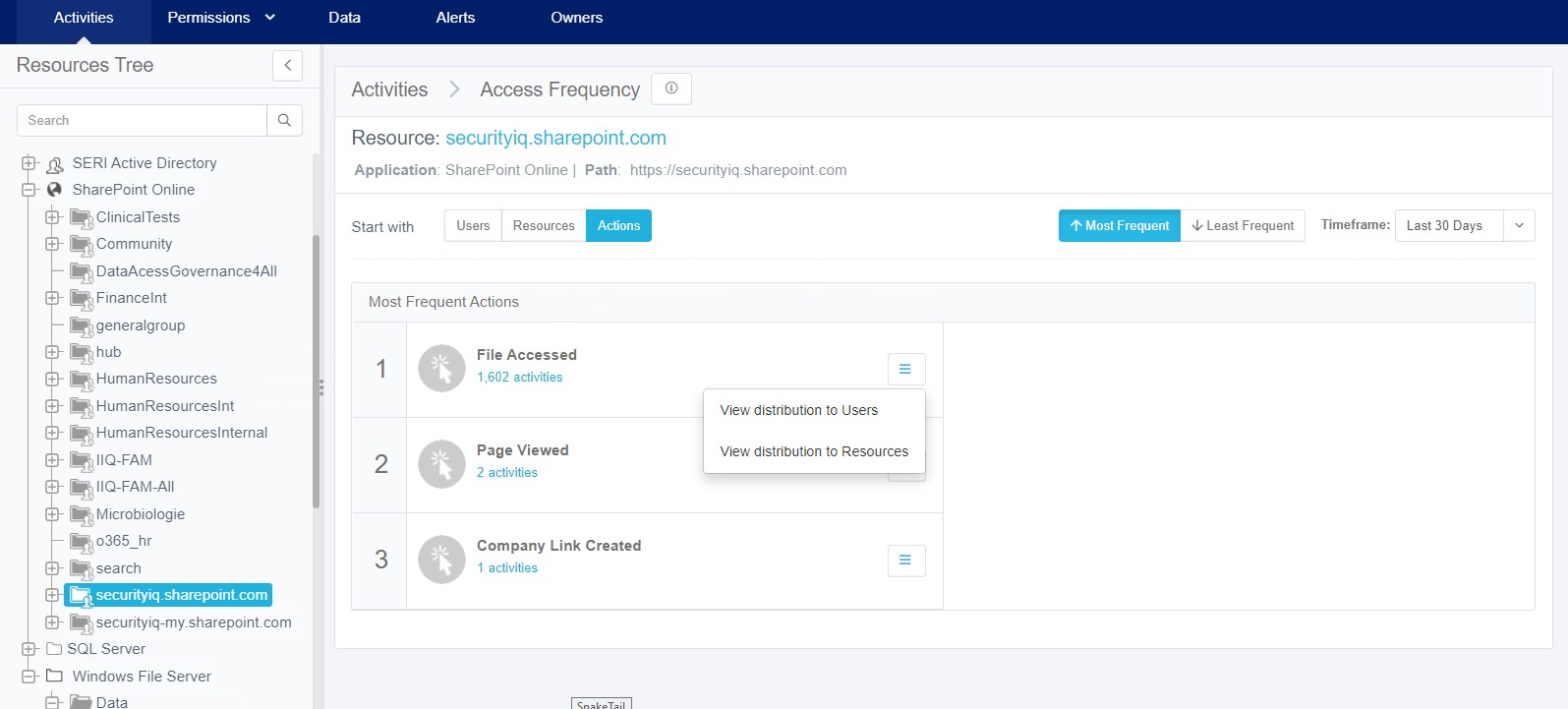Click the Resources Tree vertical scrollbar

[x=316, y=374]
